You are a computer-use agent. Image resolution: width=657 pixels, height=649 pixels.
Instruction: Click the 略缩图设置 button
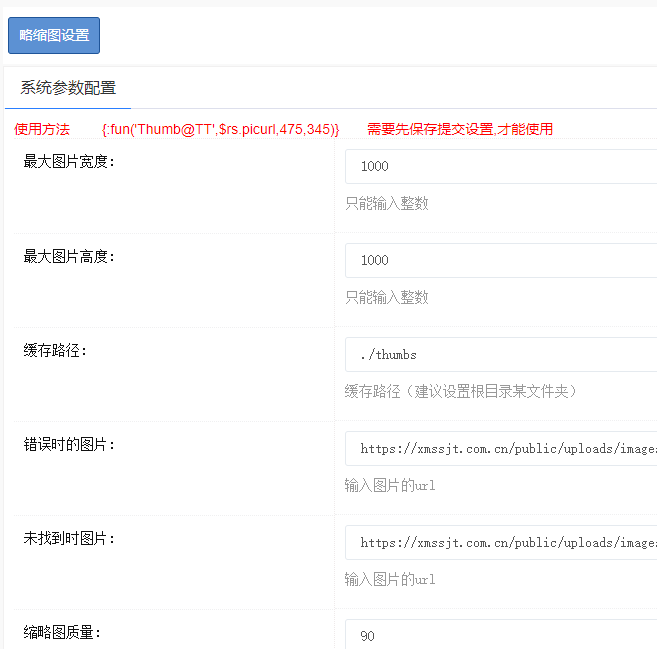point(54,35)
